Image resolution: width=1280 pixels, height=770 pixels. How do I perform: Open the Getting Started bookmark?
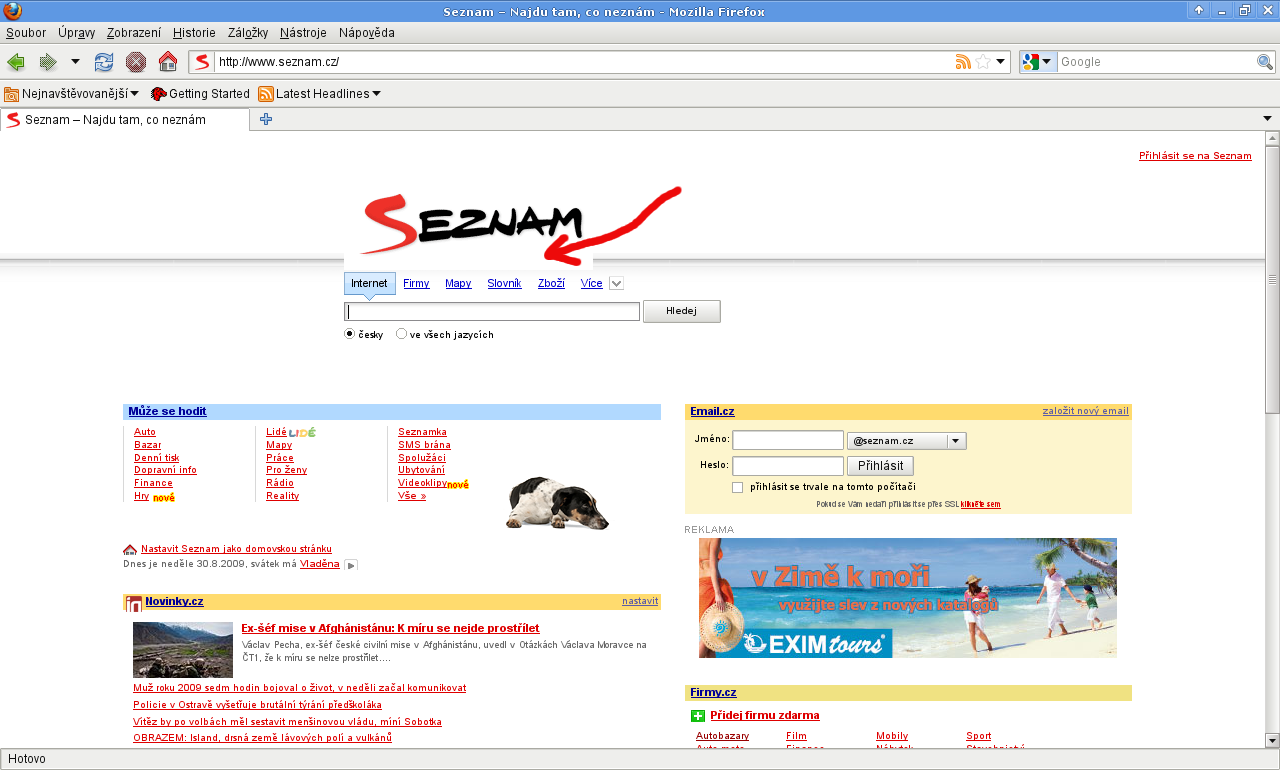[200, 94]
